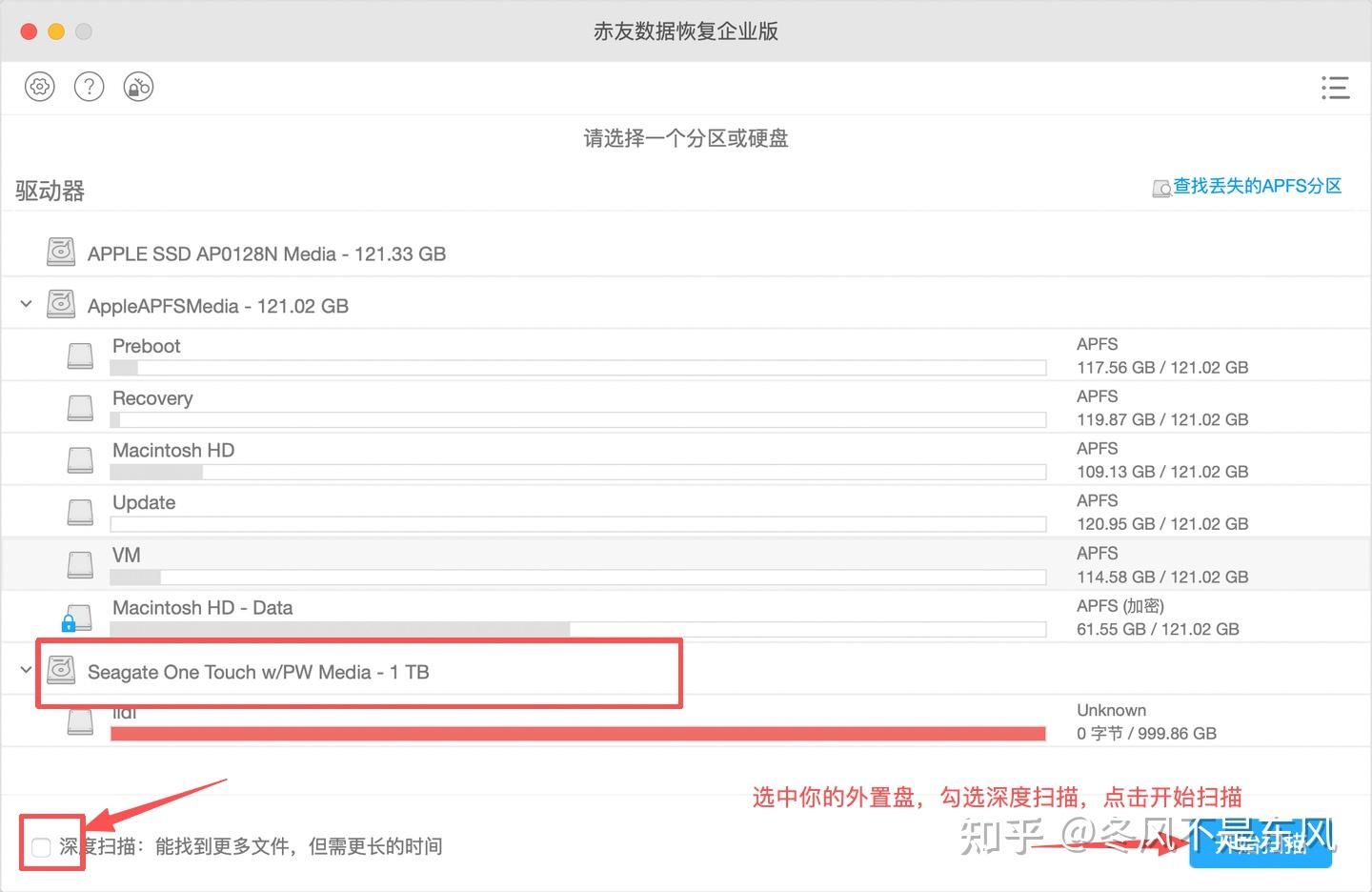The height and width of the screenshot is (892, 1372).
Task: Select the Macintosh HD - Data partition name
Action: coord(202,608)
